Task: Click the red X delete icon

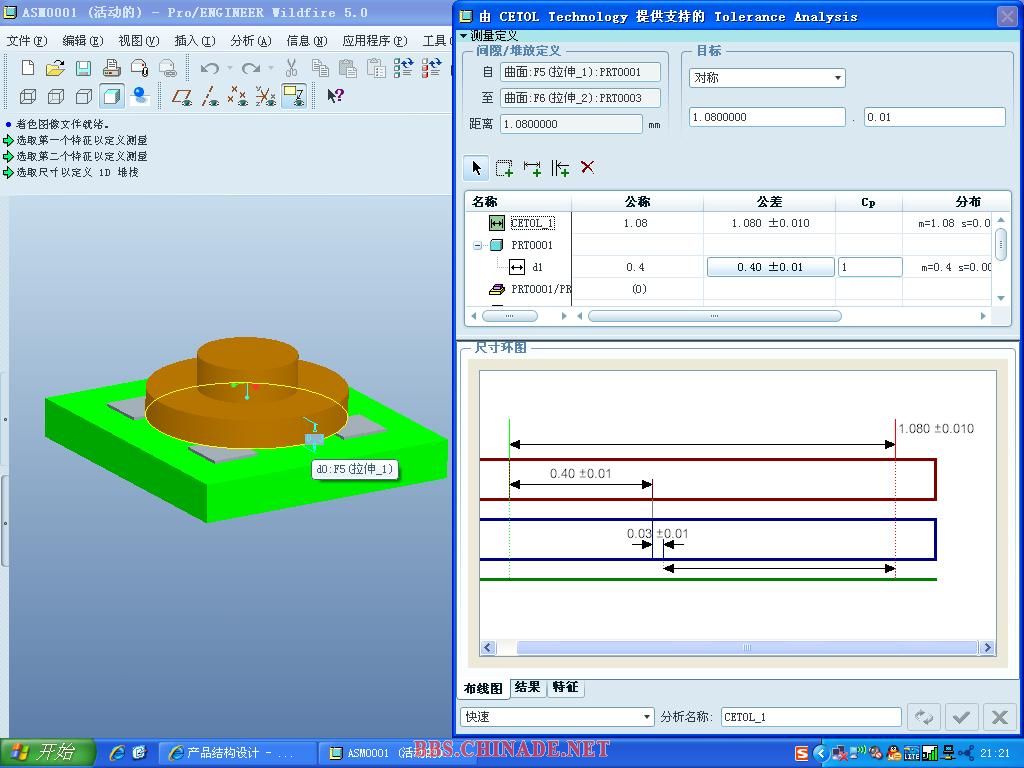Action: pos(588,167)
